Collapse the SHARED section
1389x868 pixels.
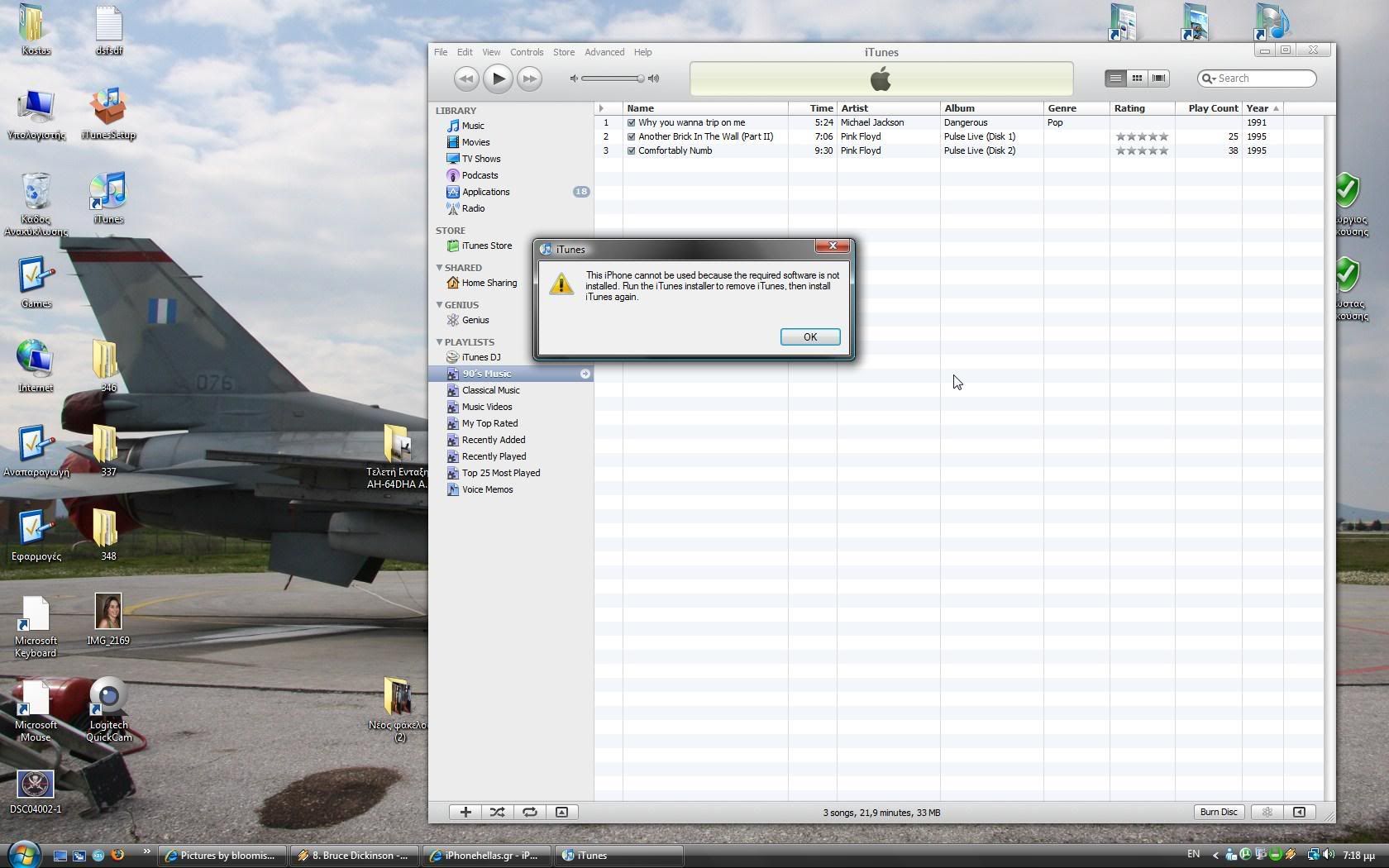click(x=440, y=267)
